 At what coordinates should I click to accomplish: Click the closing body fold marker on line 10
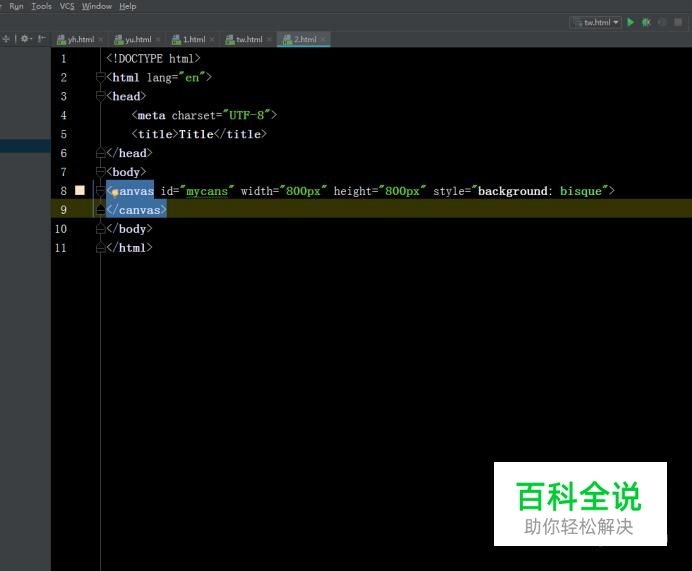[100, 229]
